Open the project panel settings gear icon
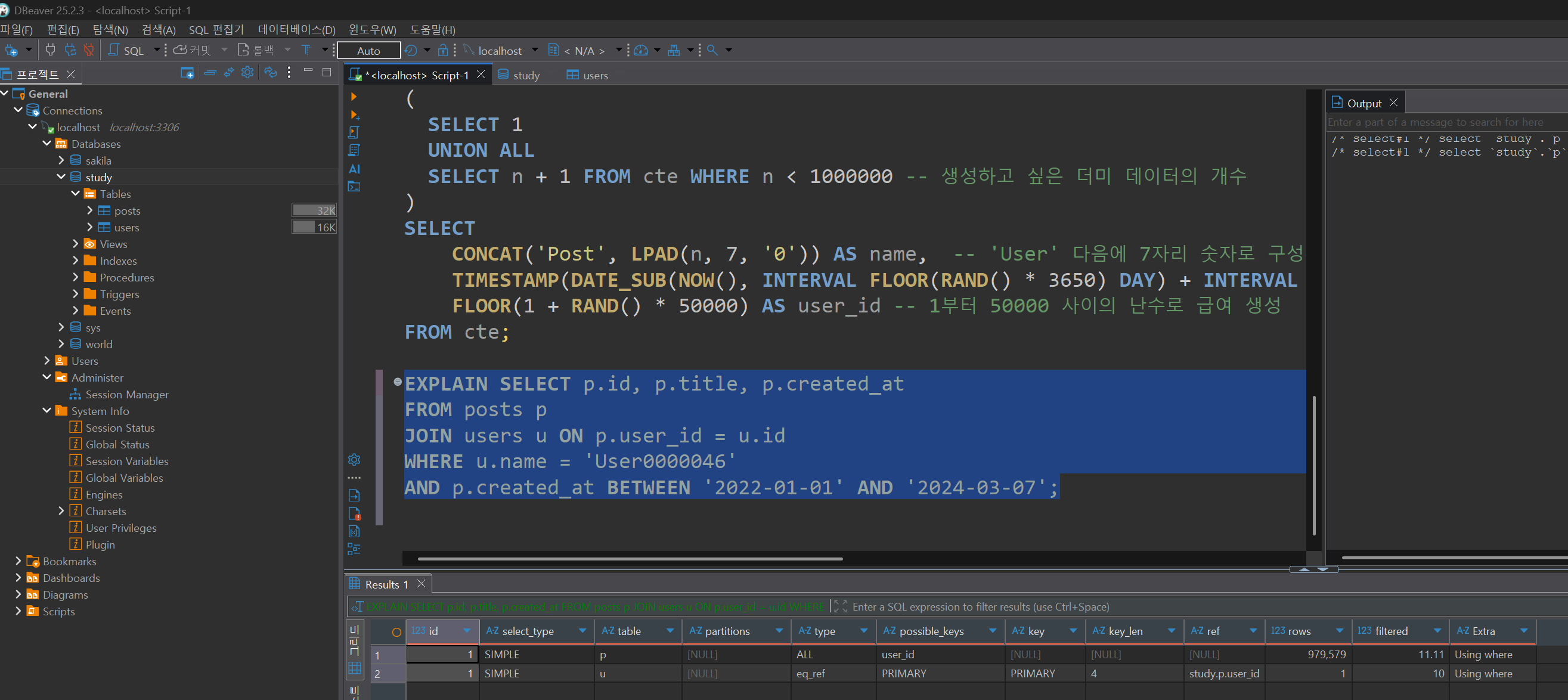The image size is (1568, 700). coord(247,73)
